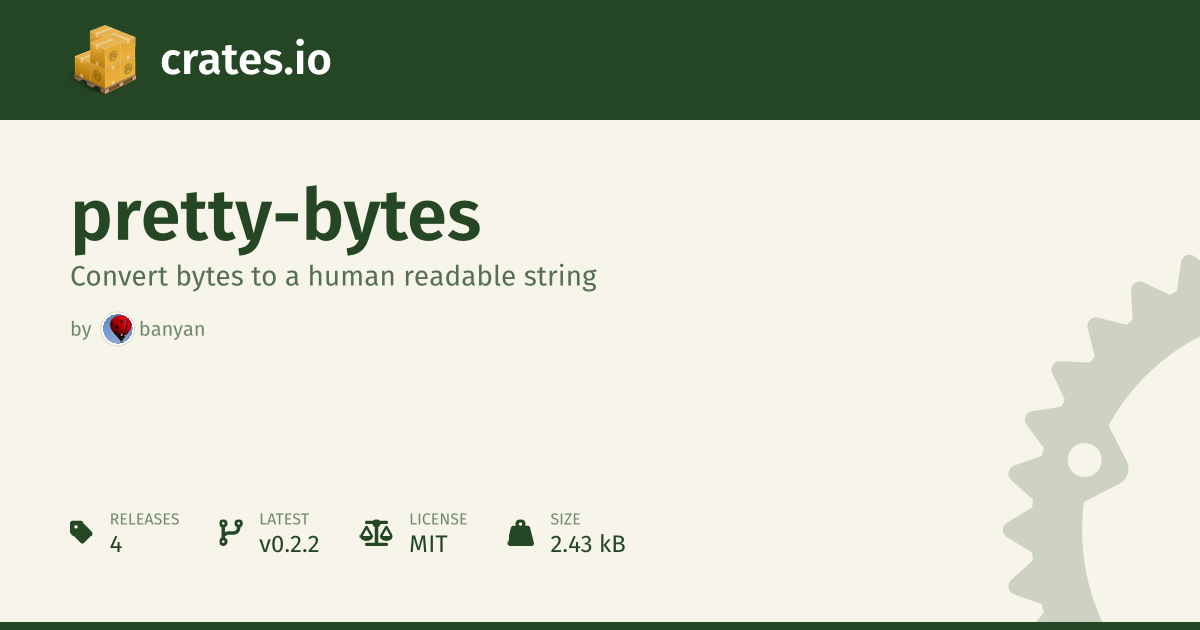The image size is (1200, 630).
Task: Click the MIT license value
Action: pos(428,545)
